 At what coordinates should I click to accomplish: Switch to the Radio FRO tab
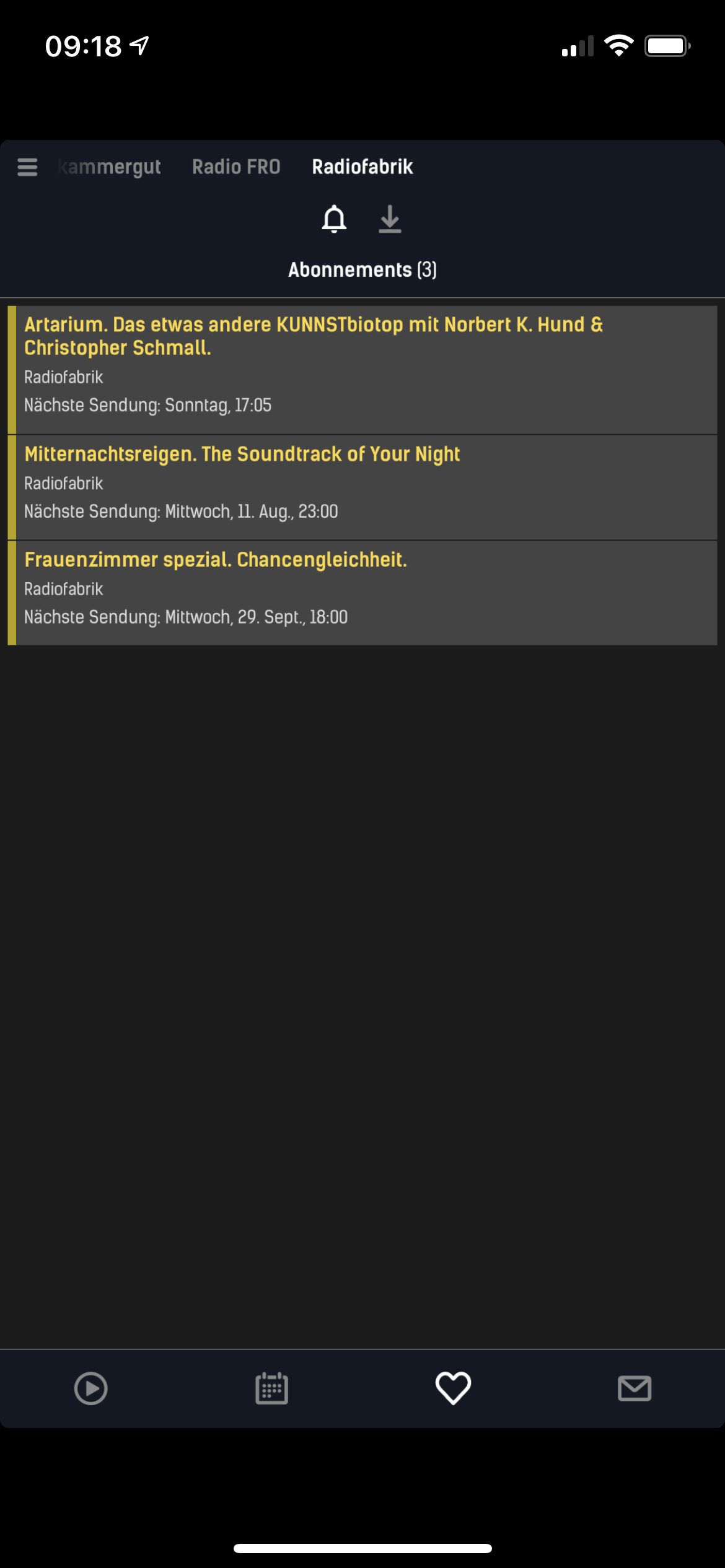236,167
